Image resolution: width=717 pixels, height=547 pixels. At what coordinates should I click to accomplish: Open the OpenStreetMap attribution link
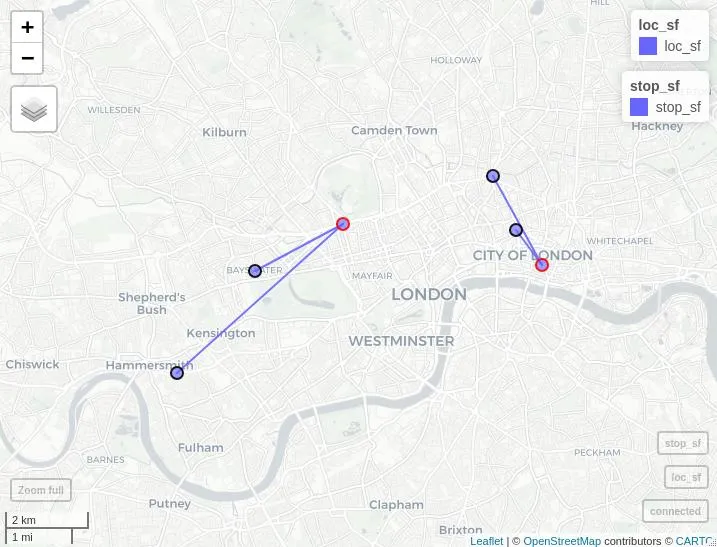tap(562, 541)
